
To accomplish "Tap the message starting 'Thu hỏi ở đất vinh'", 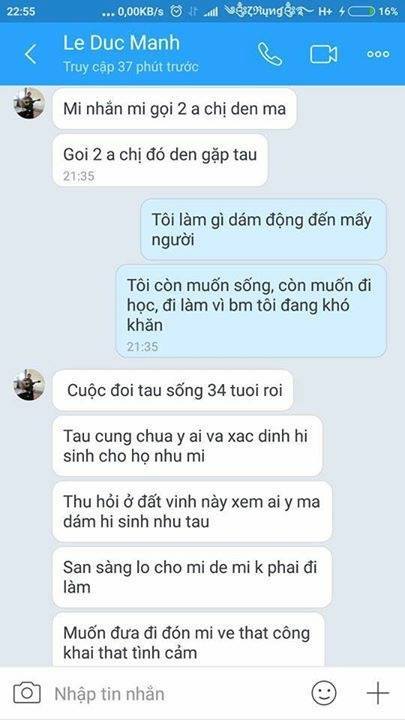I will coord(192,512).
